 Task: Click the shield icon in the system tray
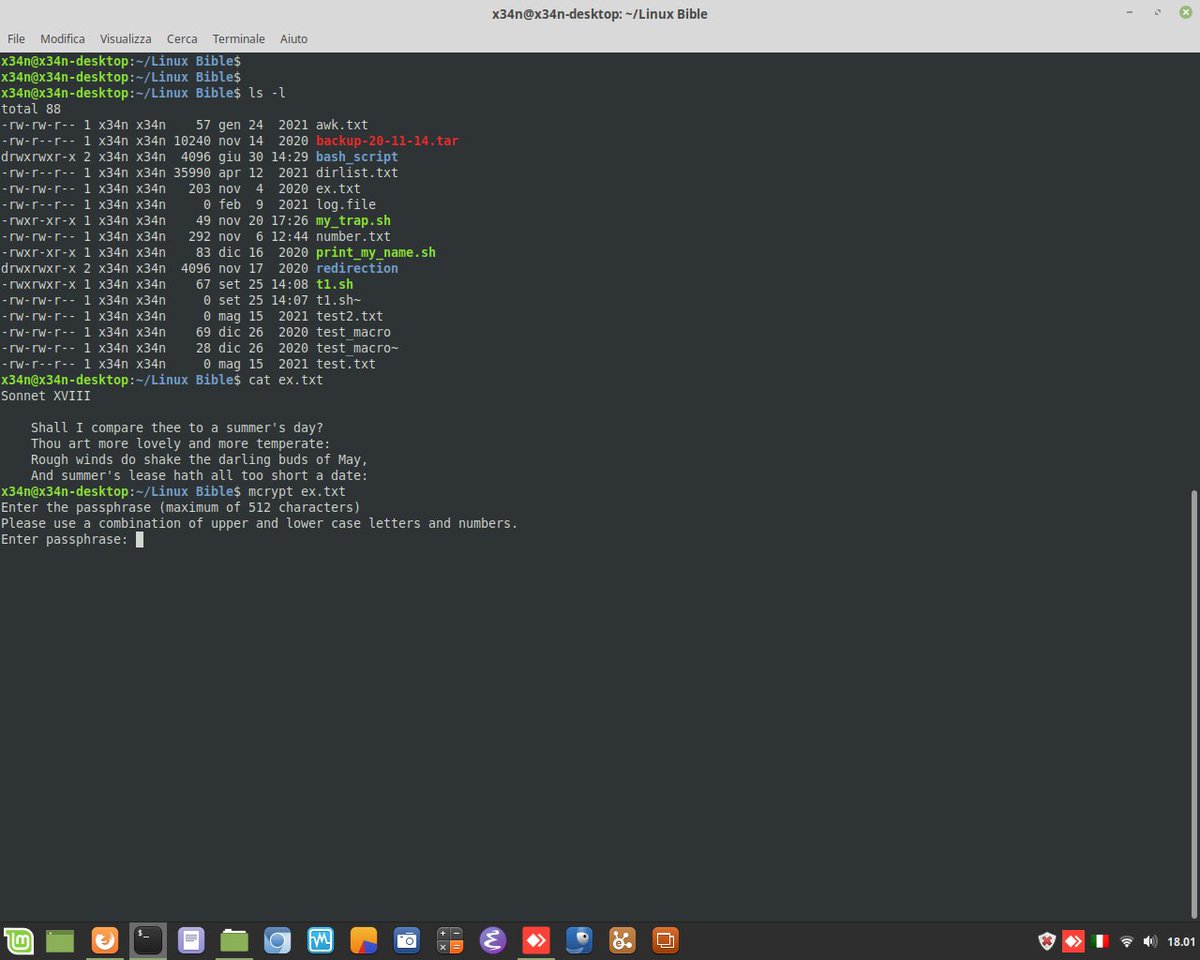(1046, 941)
